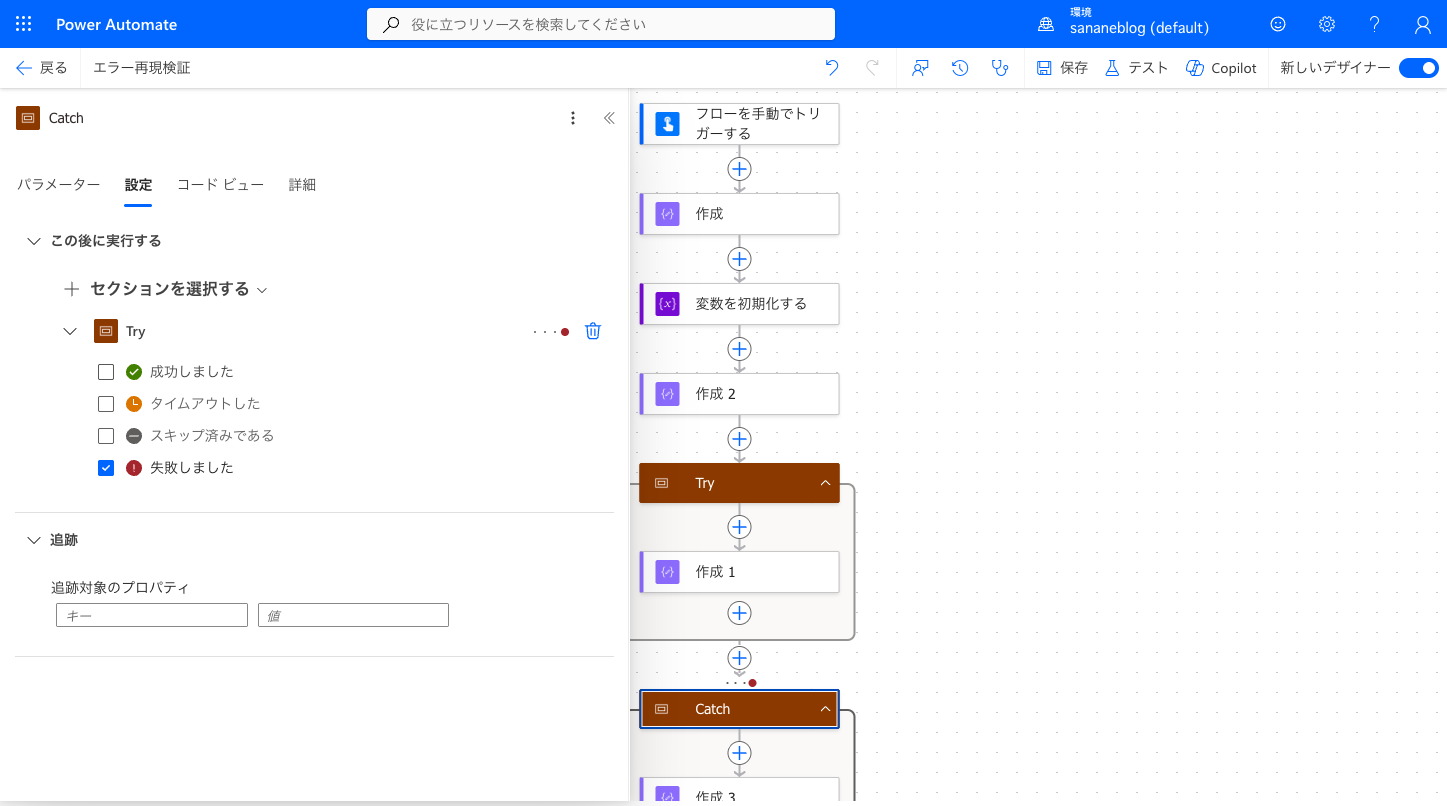Screen dimensions: 1447x806
Task: Open version history clock icon
Action: (960, 68)
